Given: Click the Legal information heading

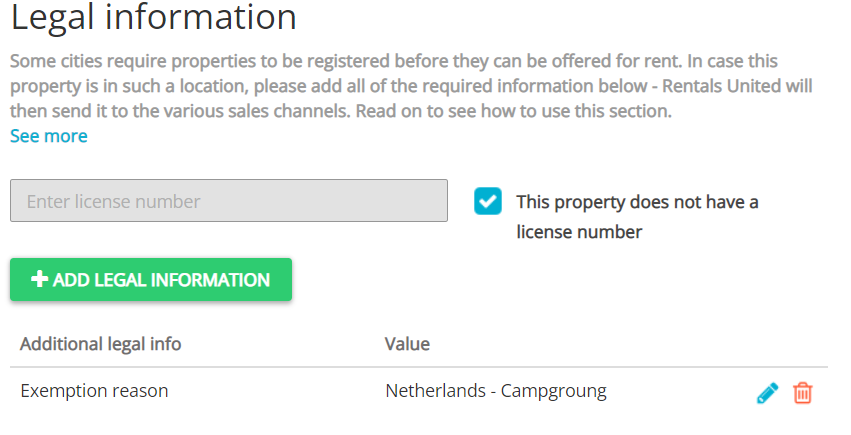Looking at the screenshot, I should 154,18.
